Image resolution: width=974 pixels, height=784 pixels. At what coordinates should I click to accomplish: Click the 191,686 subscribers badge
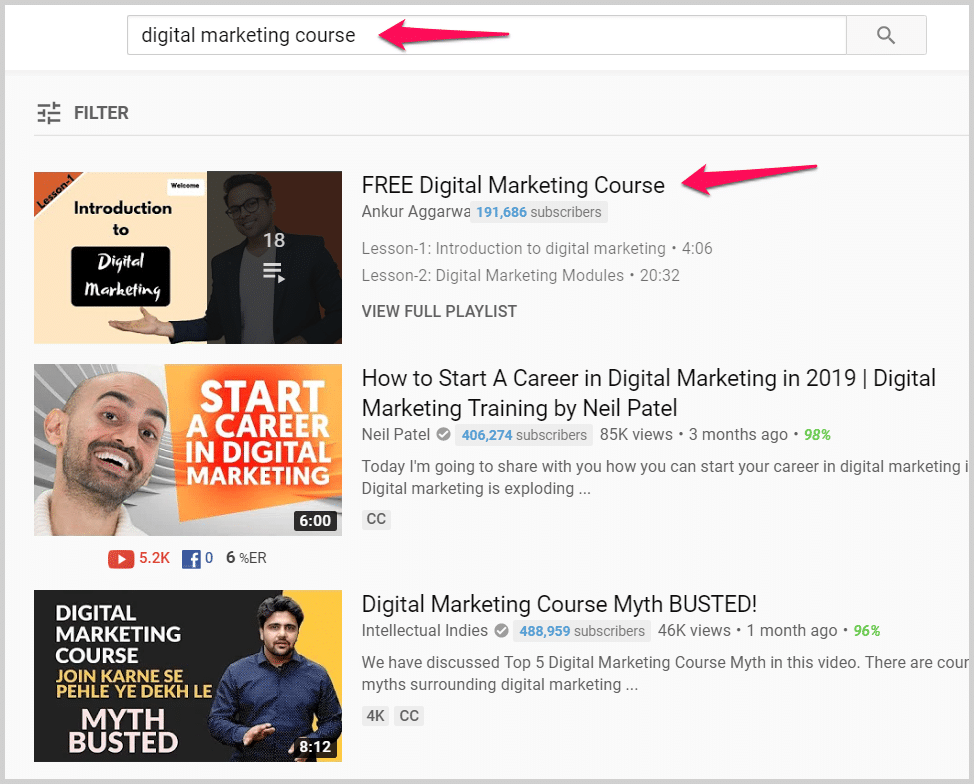pos(539,212)
